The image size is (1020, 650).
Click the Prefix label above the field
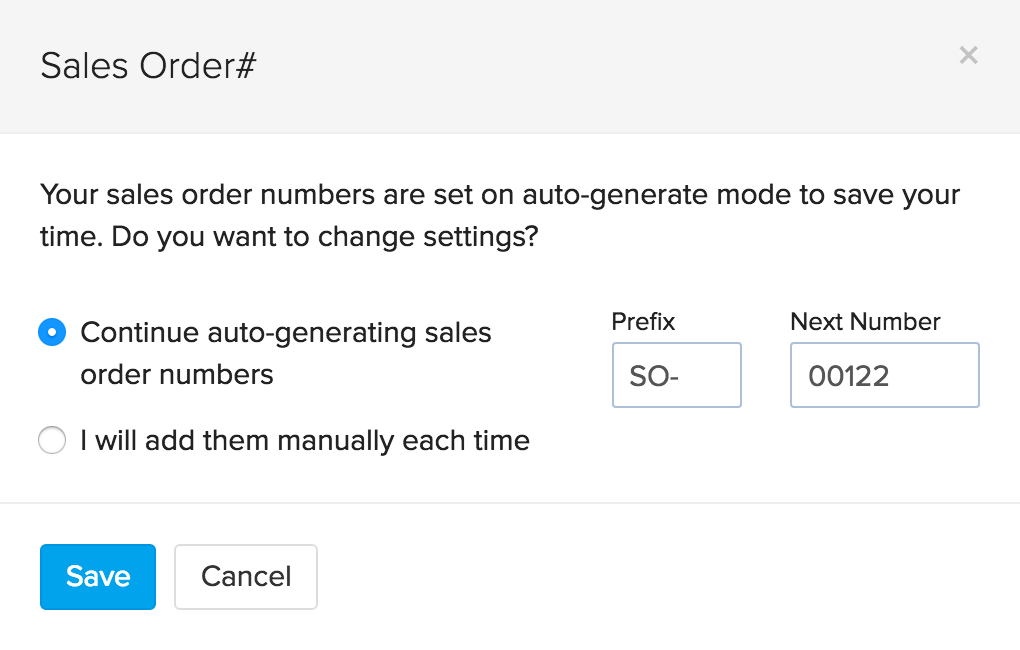point(642,321)
